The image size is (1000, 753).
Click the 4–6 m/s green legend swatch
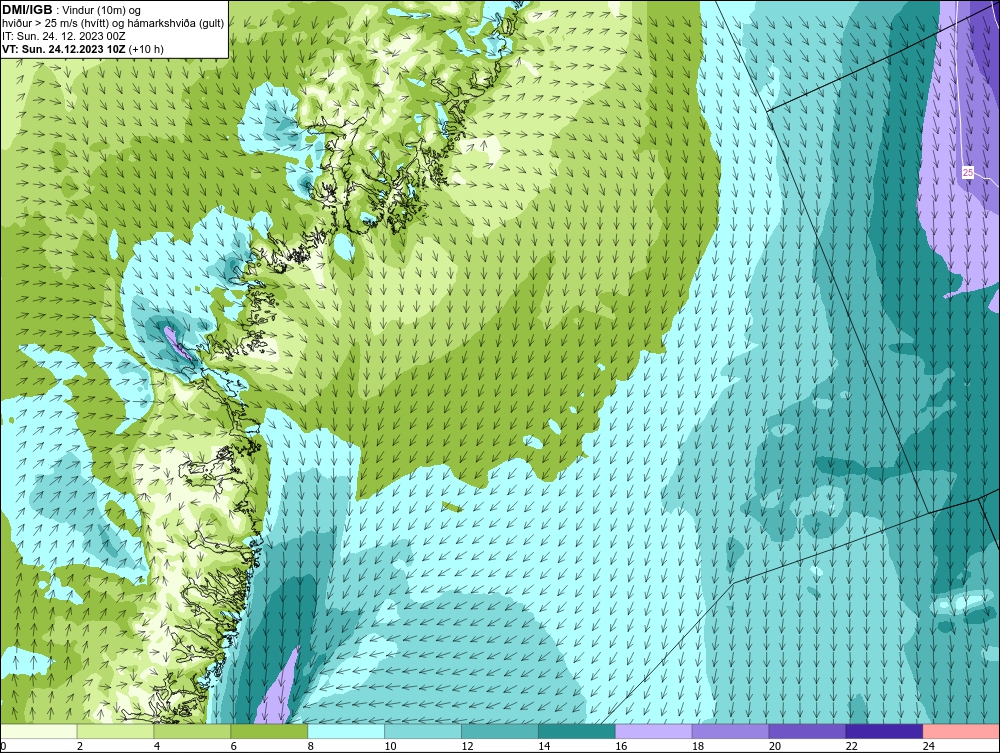192,731
